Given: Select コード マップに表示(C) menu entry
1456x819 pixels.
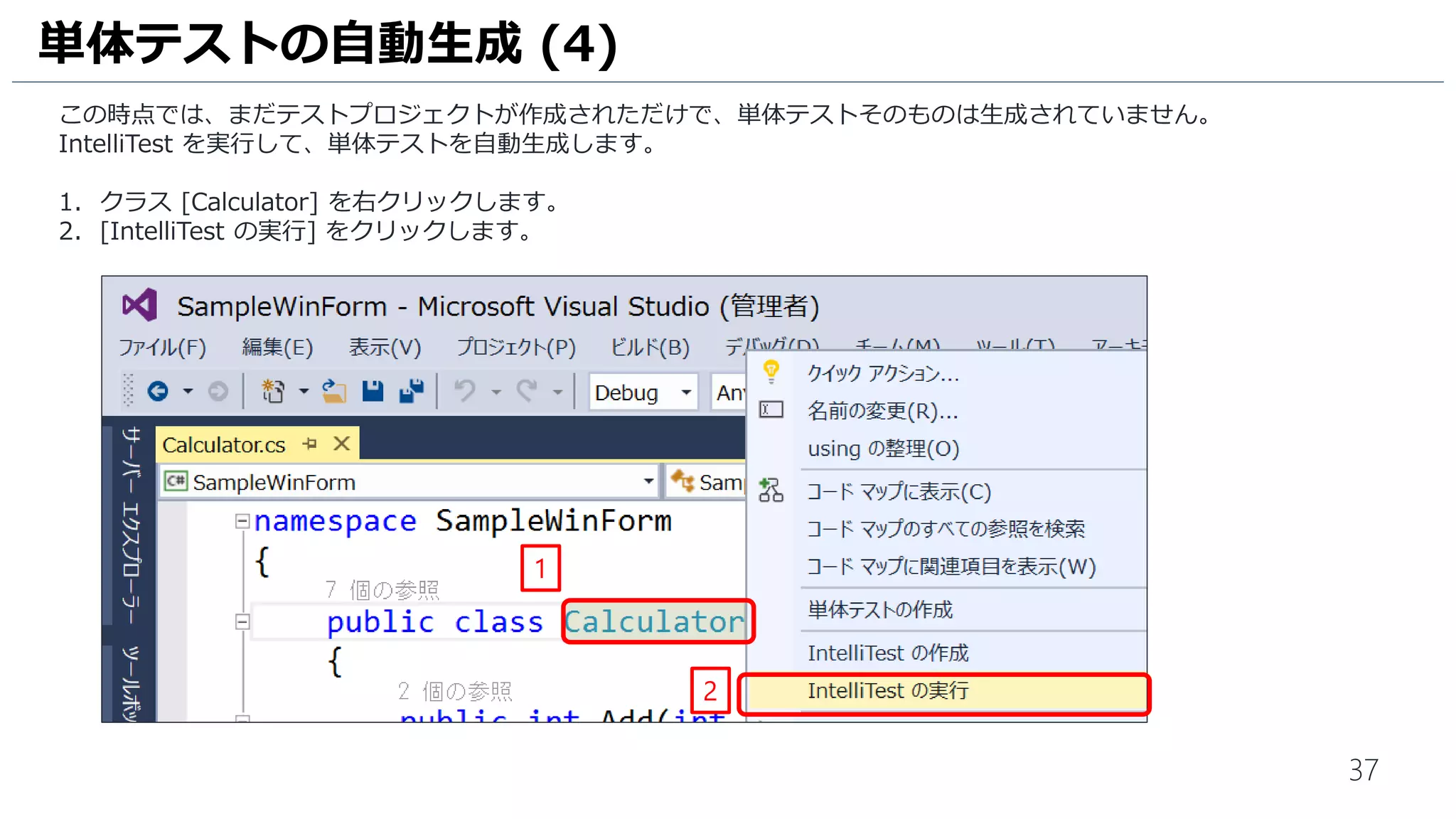Looking at the screenshot, I should [x=947, y=491].
